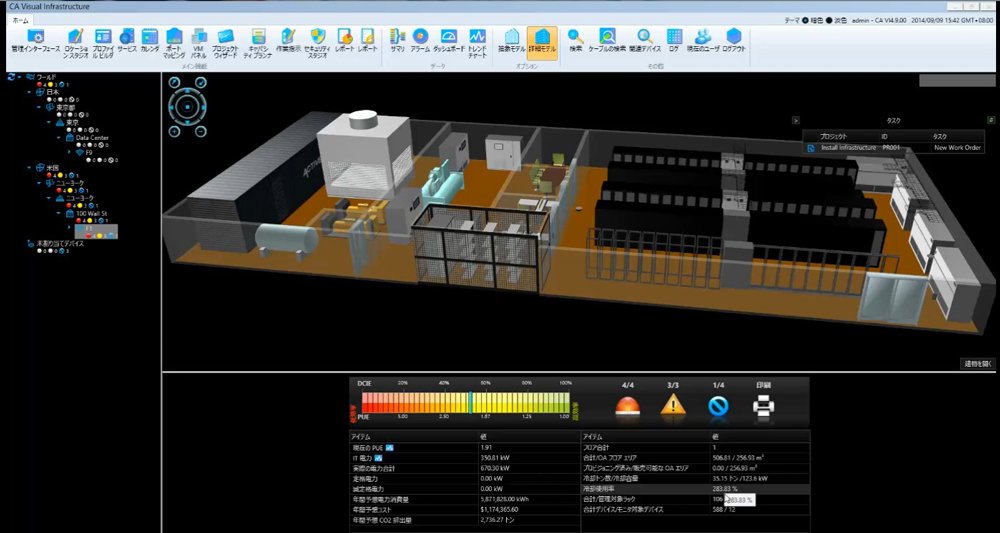Show 現在のユーザ current users
The width and height of the screenshot is (1000, 533).
pyautogui.click(x=703, y=40)
